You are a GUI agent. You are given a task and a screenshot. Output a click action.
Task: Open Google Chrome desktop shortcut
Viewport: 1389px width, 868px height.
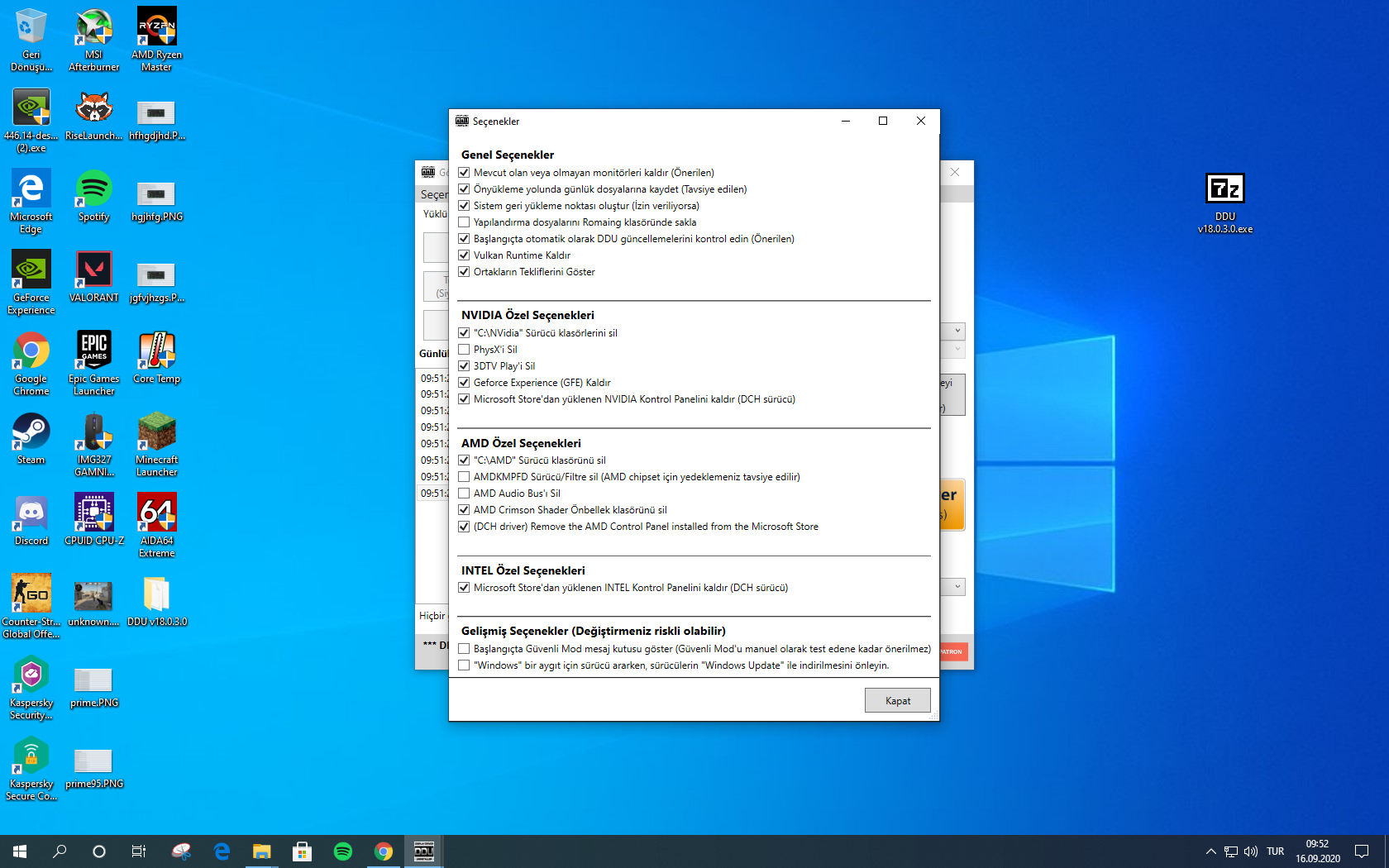point(31,364)
